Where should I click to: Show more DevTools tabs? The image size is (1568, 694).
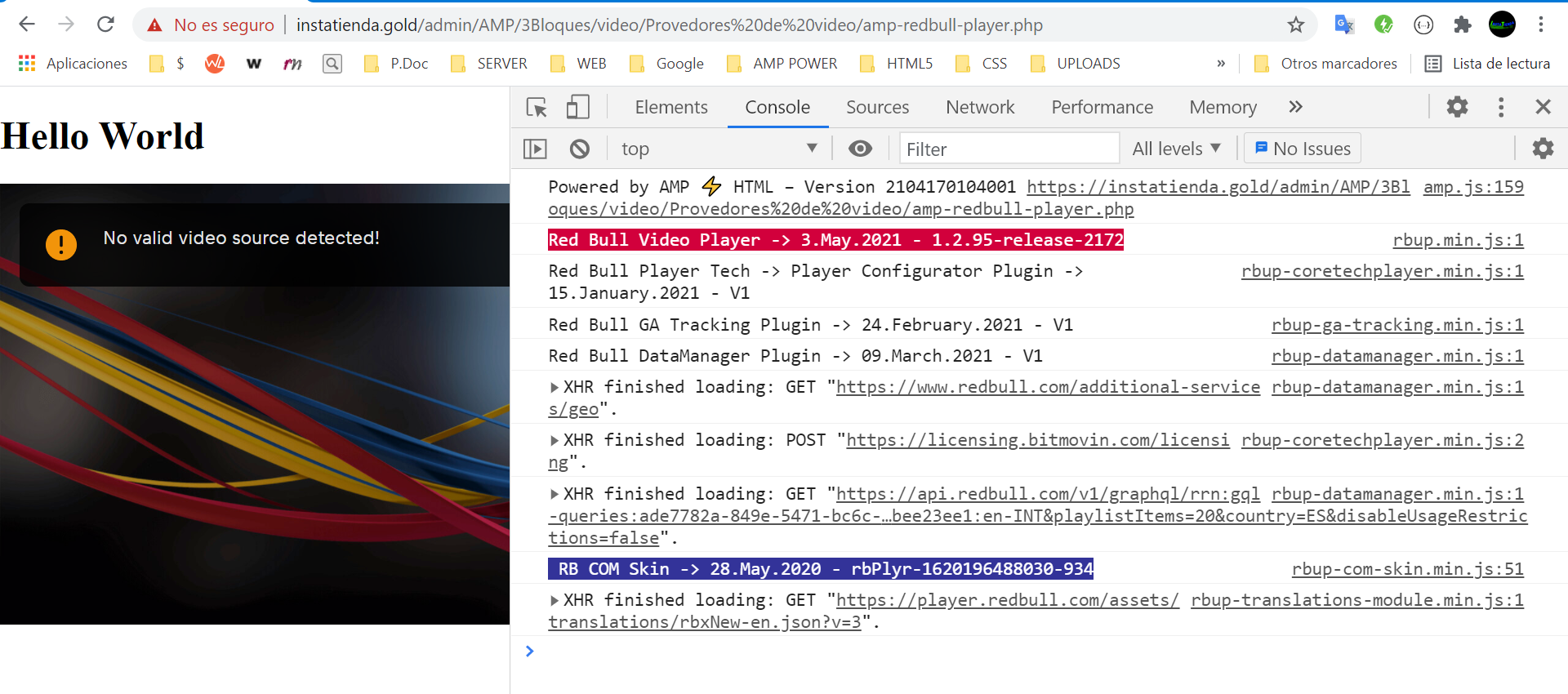tap(1295, 107)
